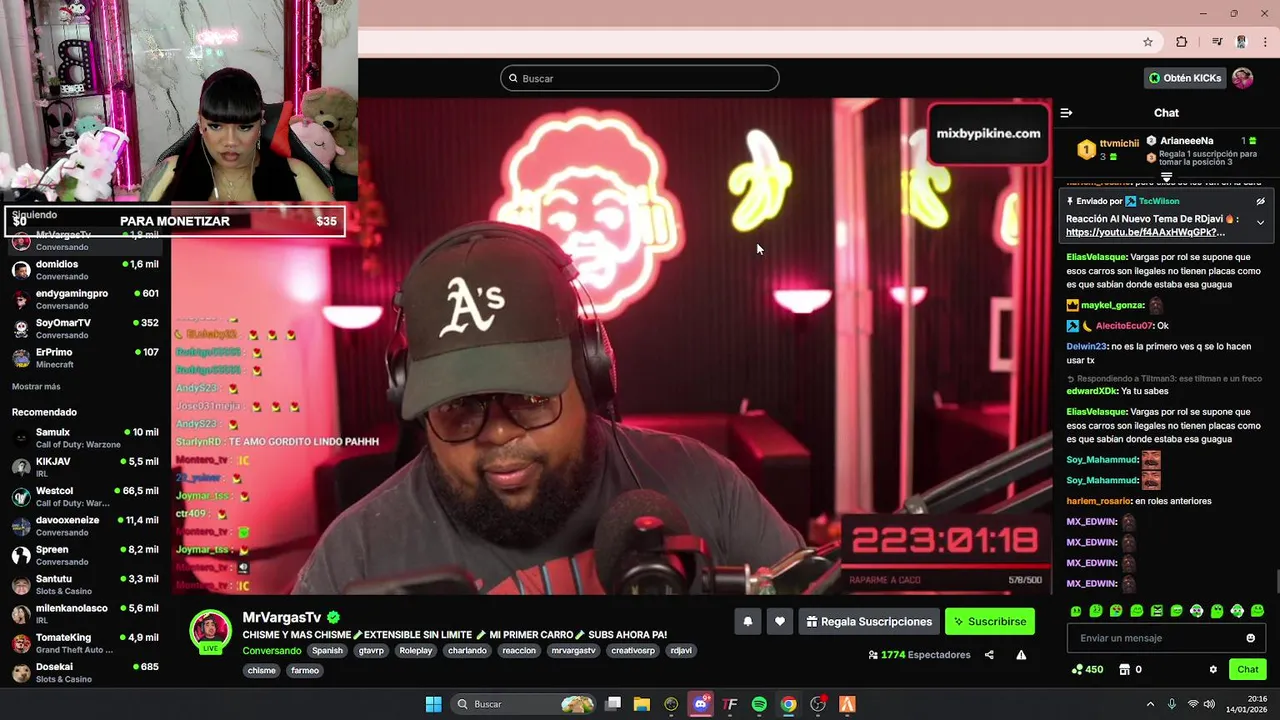Click the Obtén KICKs button

pyautogui.click(x=1185, y=78)
